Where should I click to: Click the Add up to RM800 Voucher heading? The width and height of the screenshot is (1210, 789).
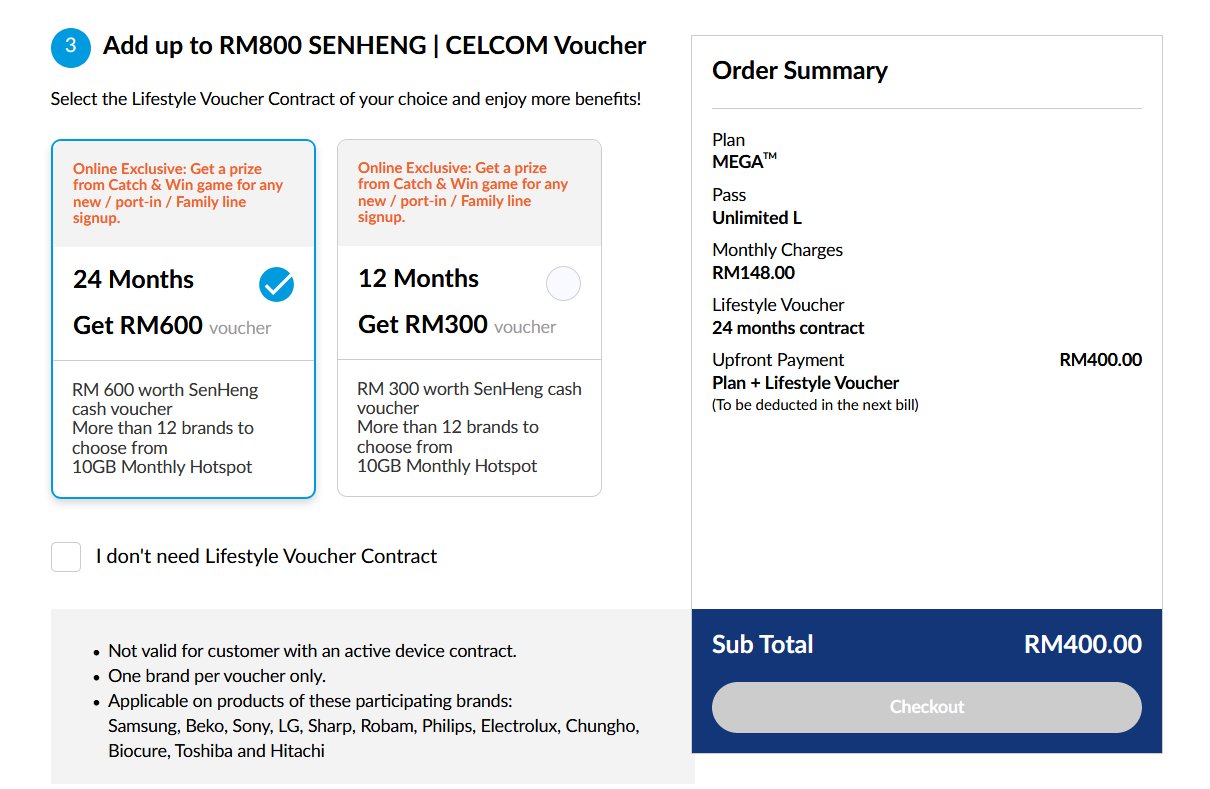point(374,45)
